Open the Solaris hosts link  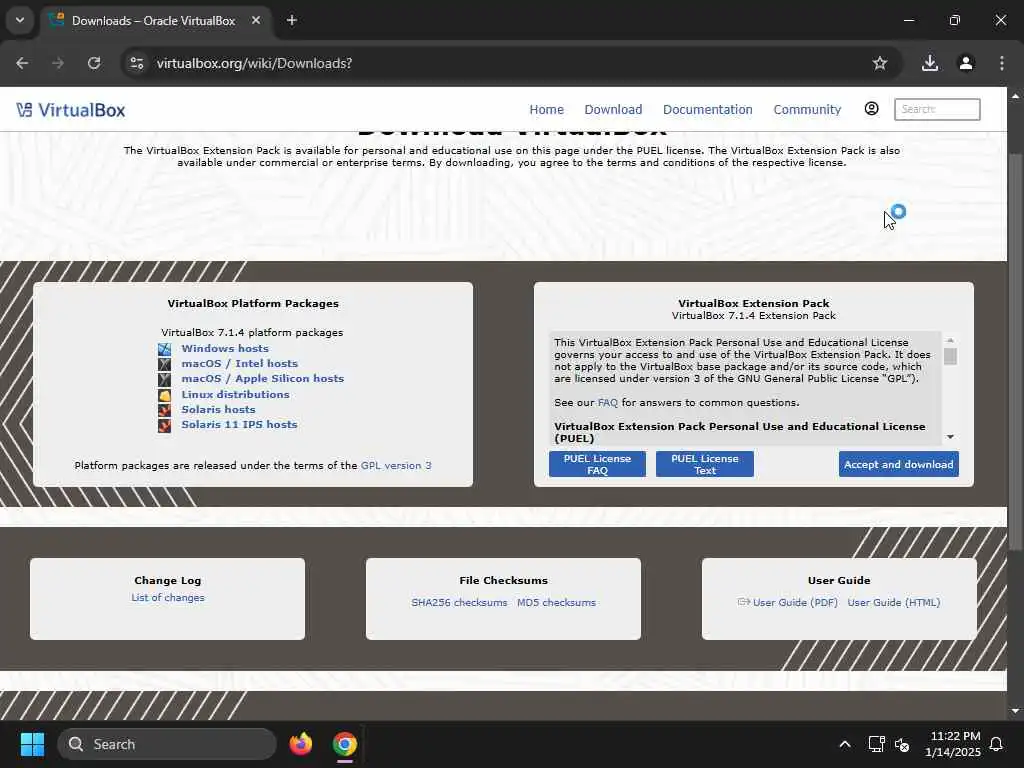218,409
